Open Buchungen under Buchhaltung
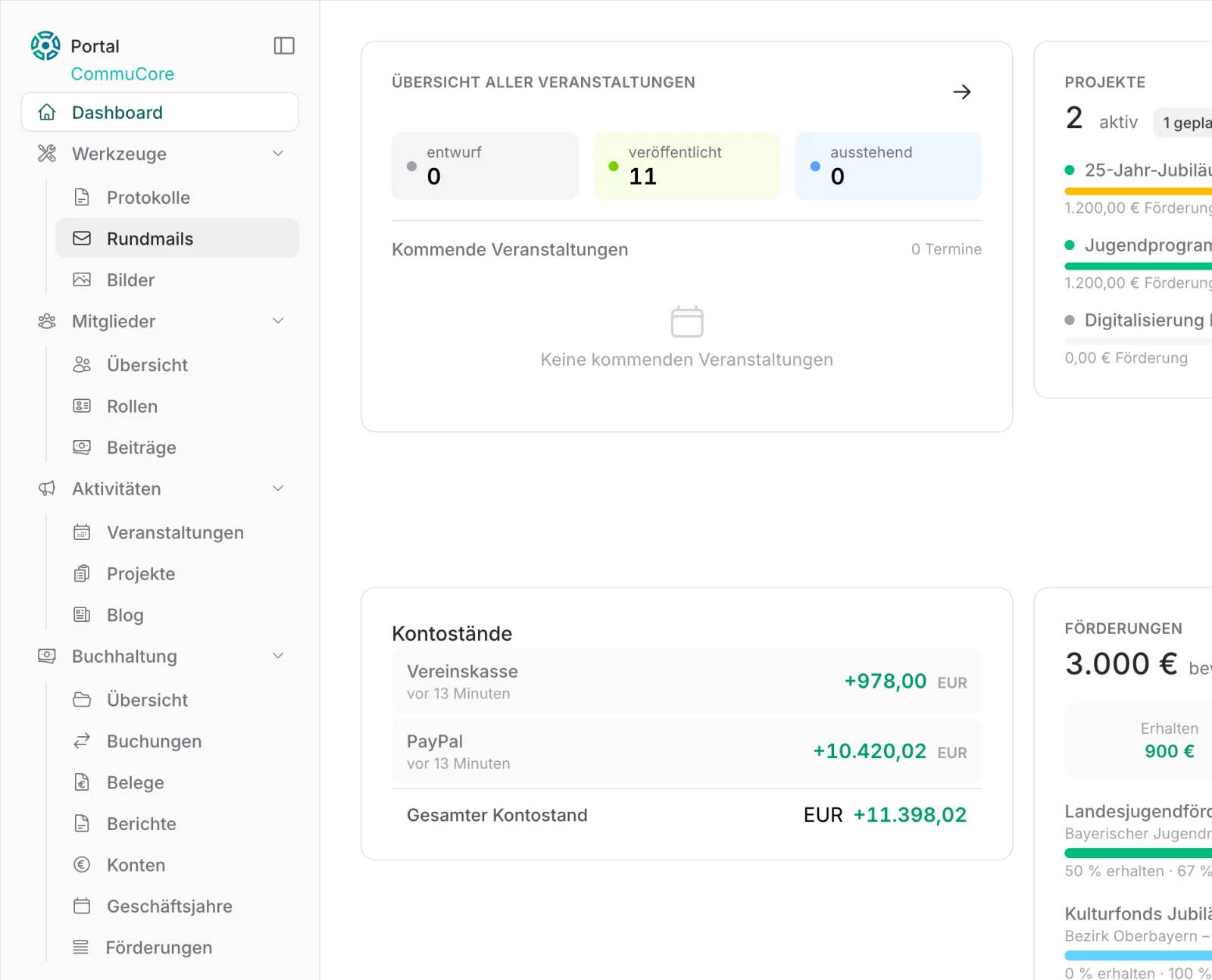Screen dimensions: 1212x980 point(177,741)
